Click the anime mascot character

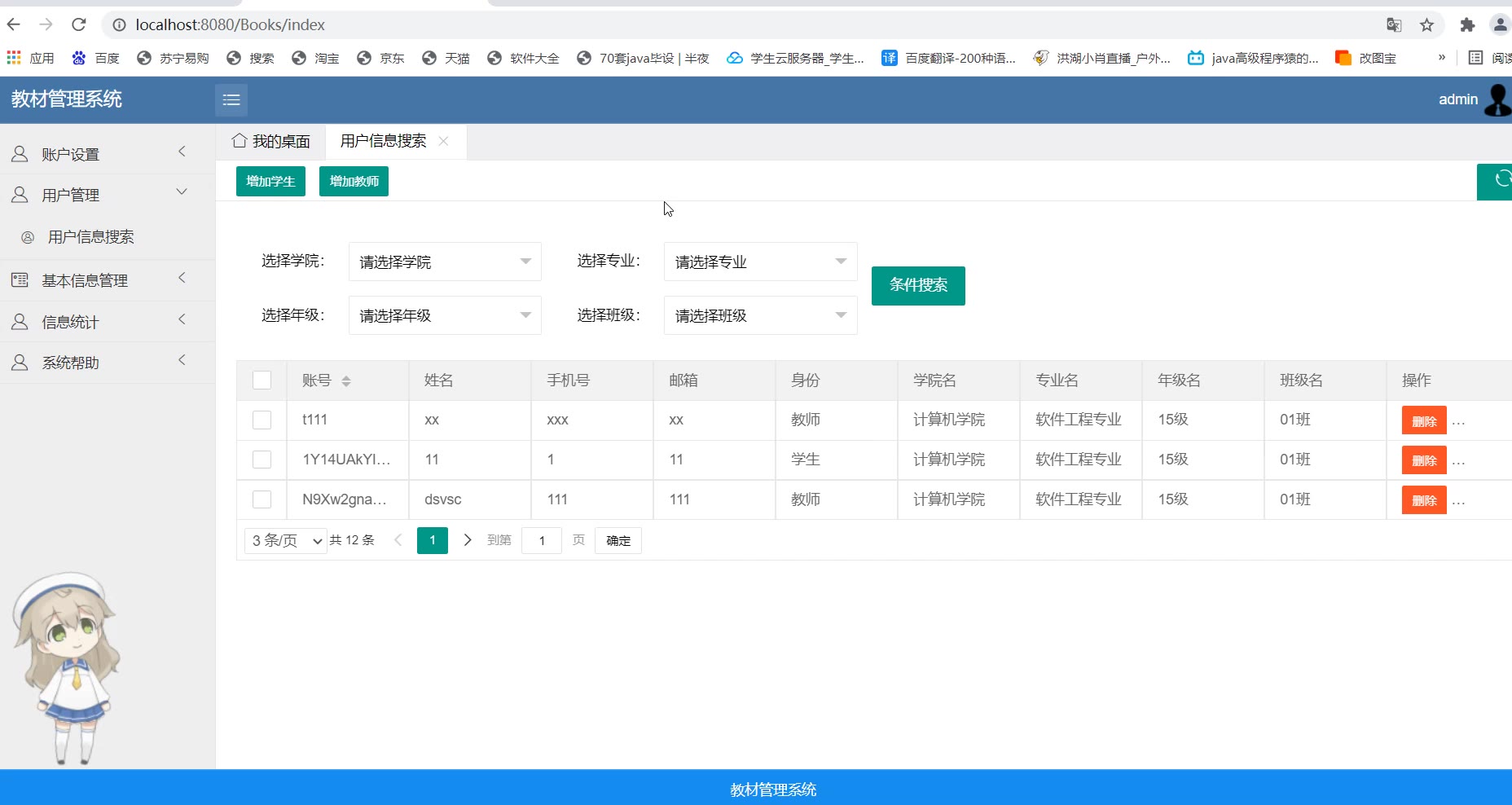click(65, 668)
